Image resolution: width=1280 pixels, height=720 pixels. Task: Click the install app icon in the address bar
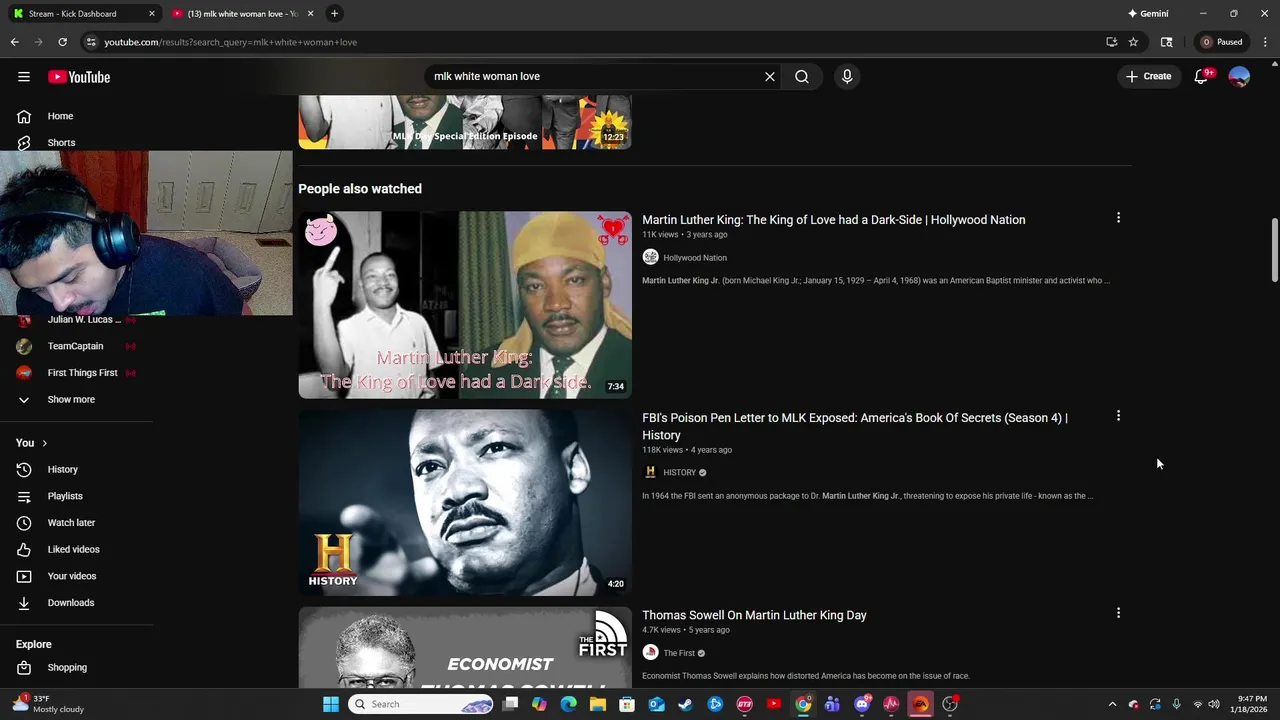[1111, 42]
